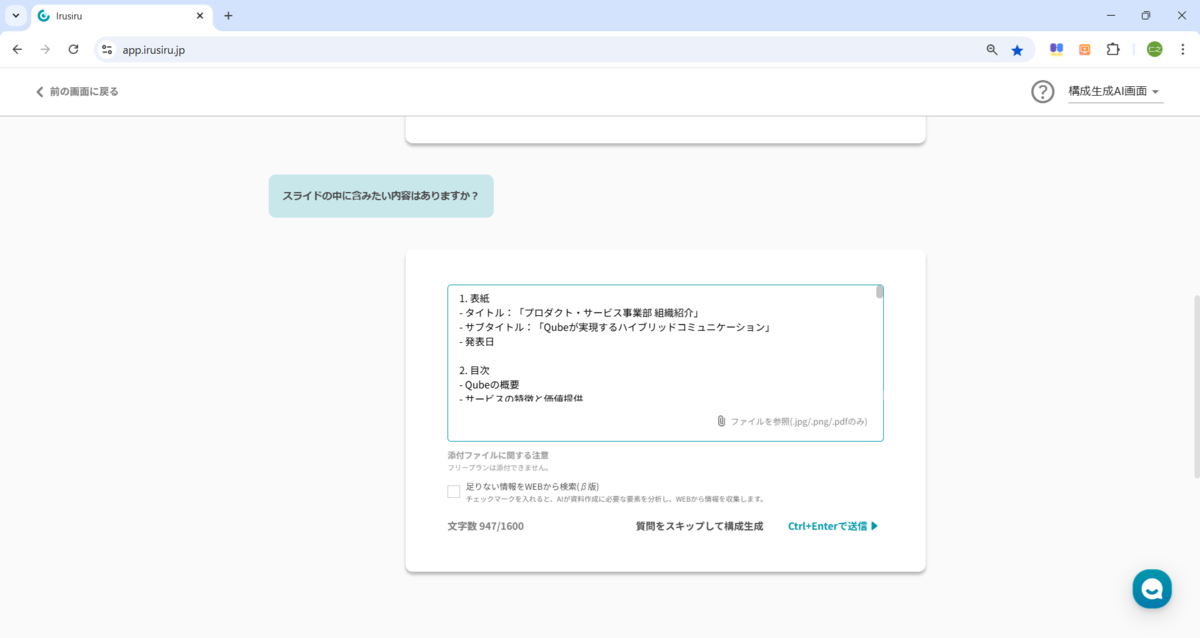
Task: Click the address bar URL app.irusiru.jp
Action: [x=154, y=49]
